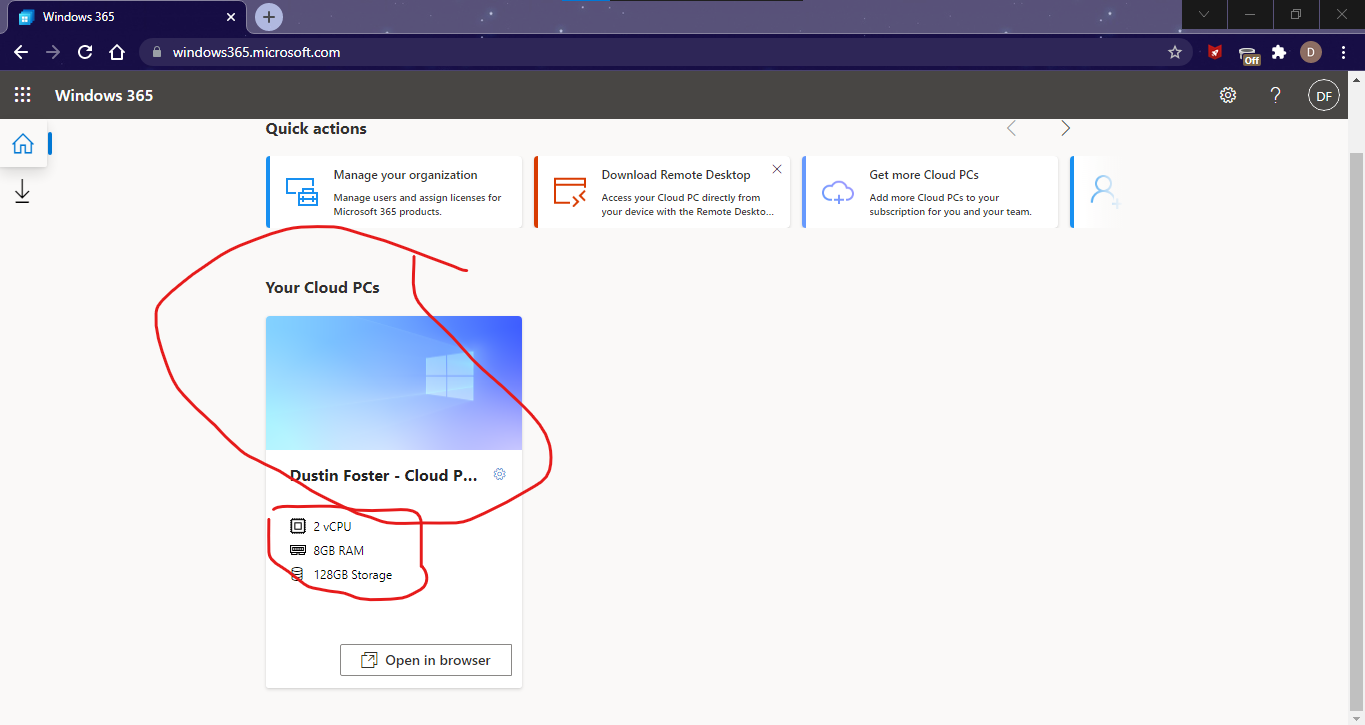Click the windows365.microsoft.com address bar

[665, 52]
